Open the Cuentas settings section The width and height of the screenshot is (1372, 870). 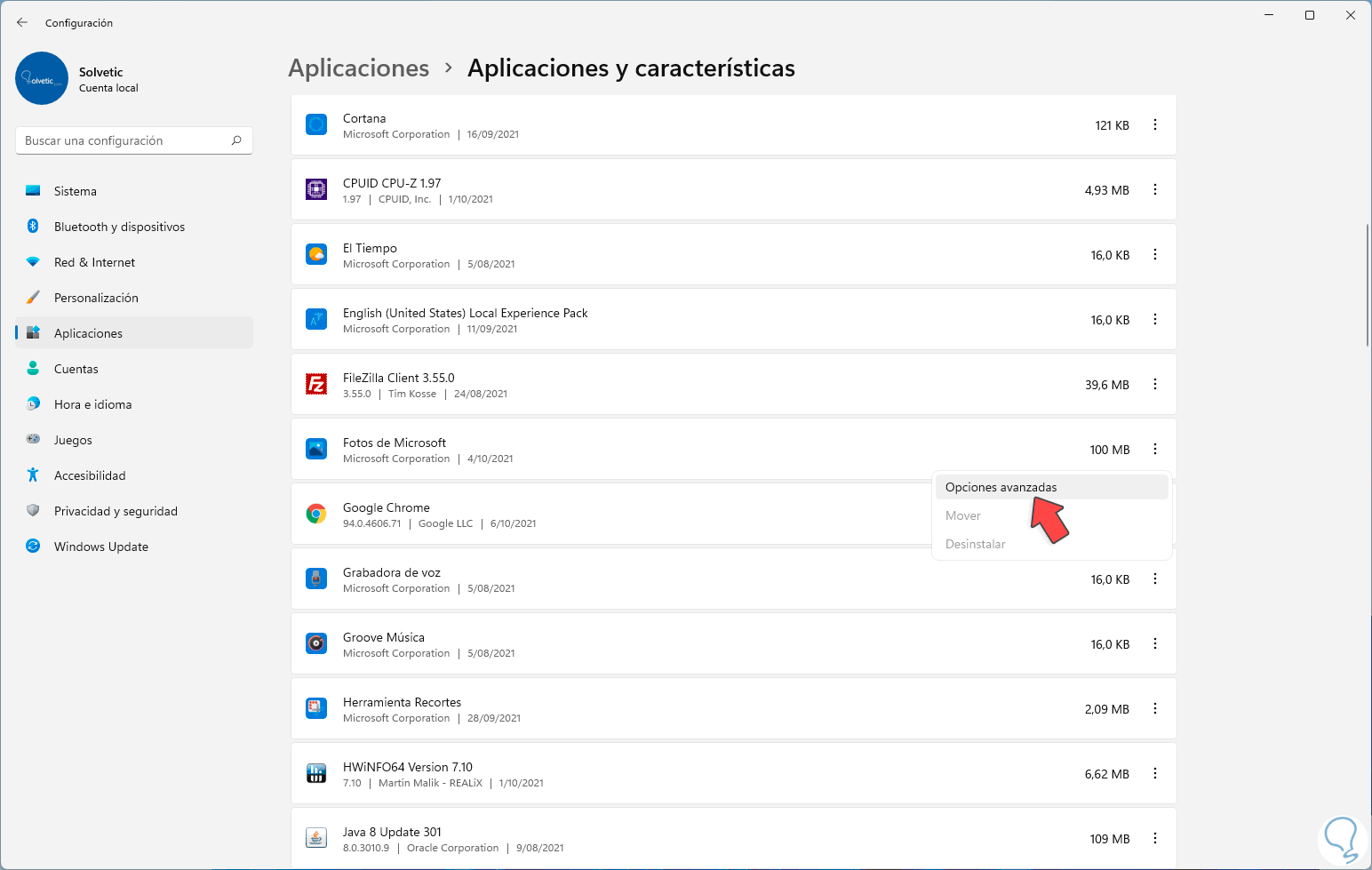[134, 369]
